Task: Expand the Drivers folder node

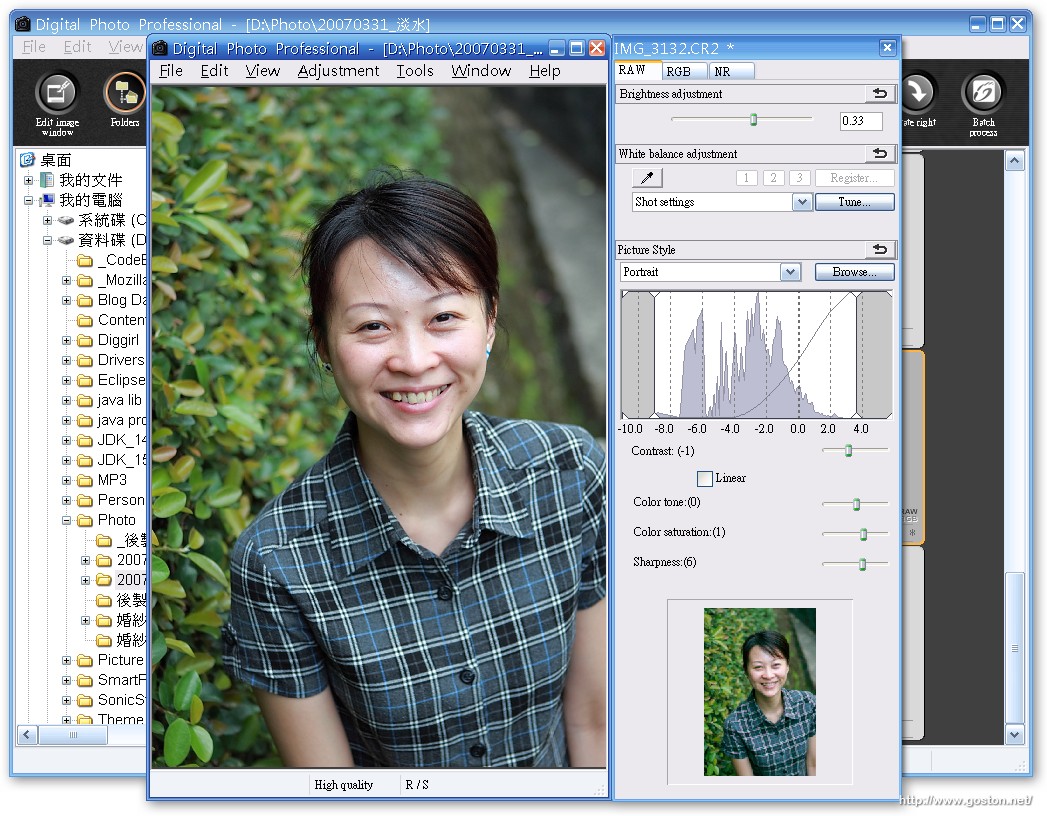Action: [x=67, y=361]
